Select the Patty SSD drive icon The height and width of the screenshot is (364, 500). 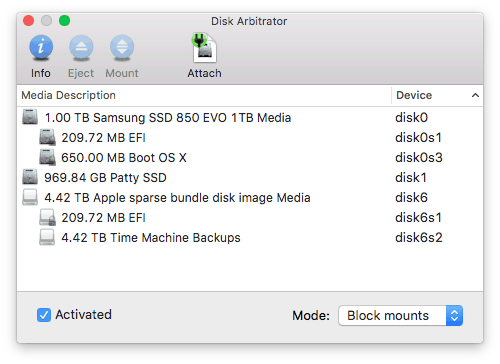[30, 177]
